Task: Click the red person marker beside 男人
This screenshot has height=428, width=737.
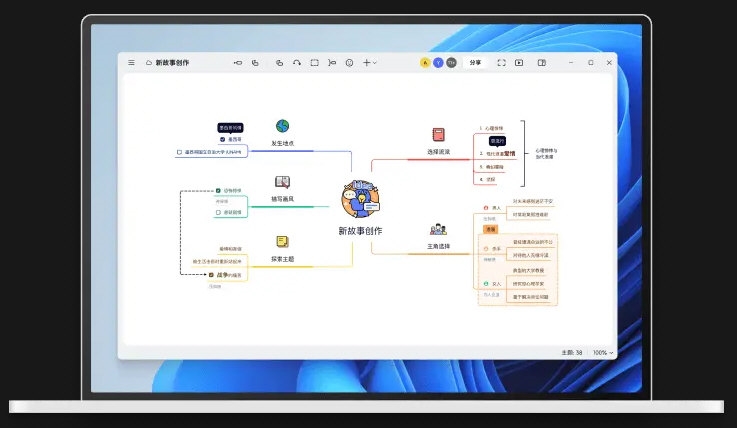Action: tap(486, 208)
